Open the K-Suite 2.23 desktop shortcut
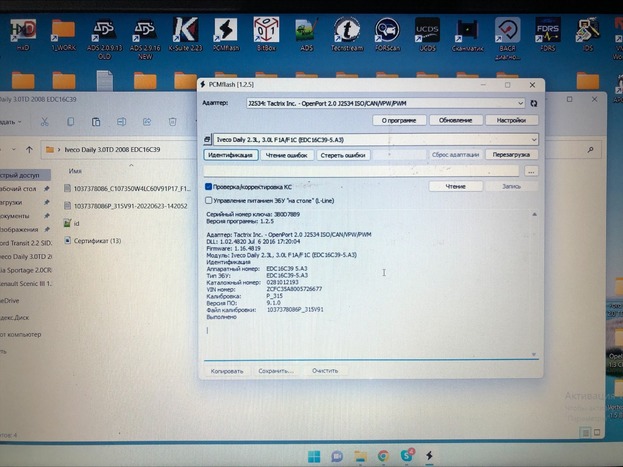Viewport: 623px width, 467px height. tap(185, 34)
